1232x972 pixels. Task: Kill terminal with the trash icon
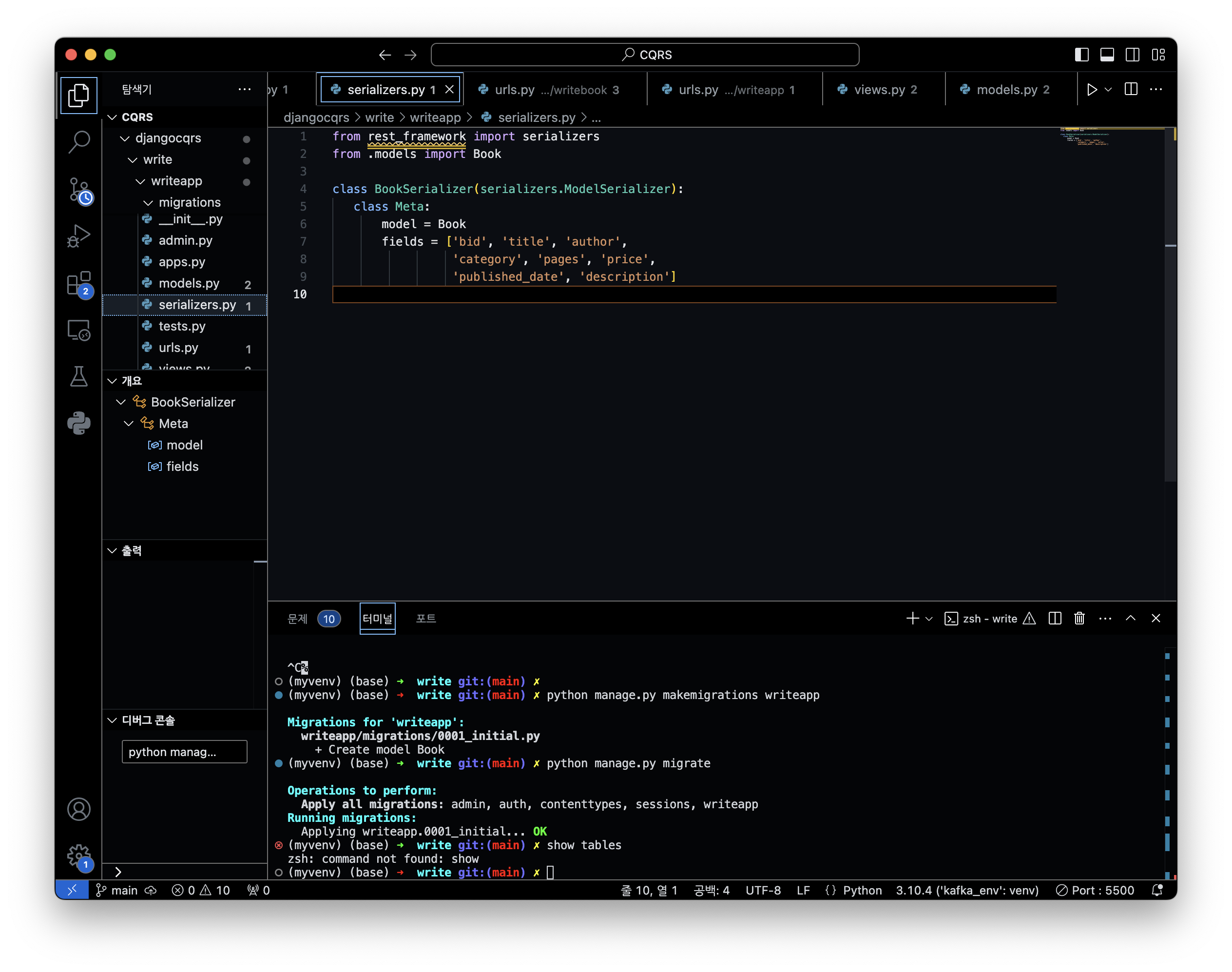point(1079,618)
